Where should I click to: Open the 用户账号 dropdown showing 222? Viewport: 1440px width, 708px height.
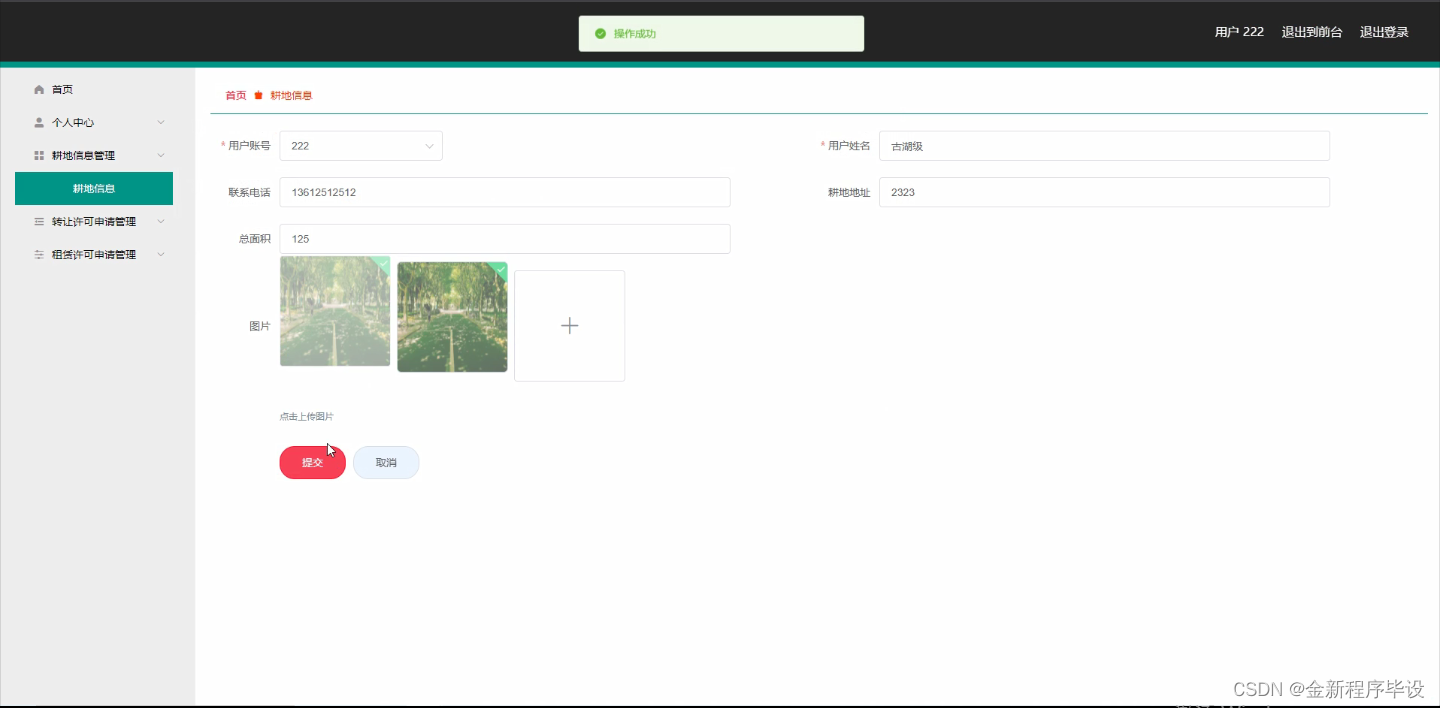point(360,145)
